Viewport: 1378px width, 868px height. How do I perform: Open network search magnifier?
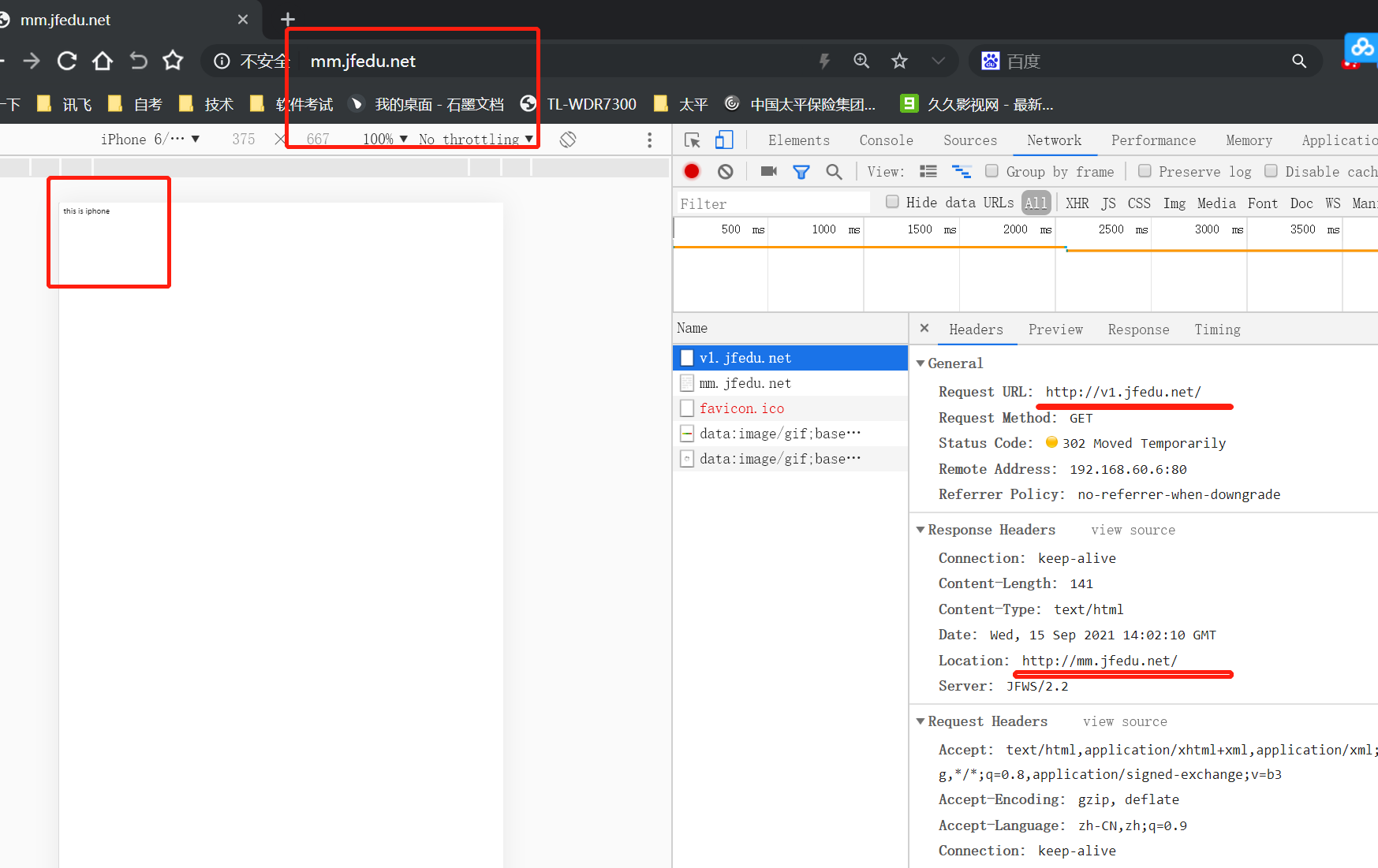point(834,172)
